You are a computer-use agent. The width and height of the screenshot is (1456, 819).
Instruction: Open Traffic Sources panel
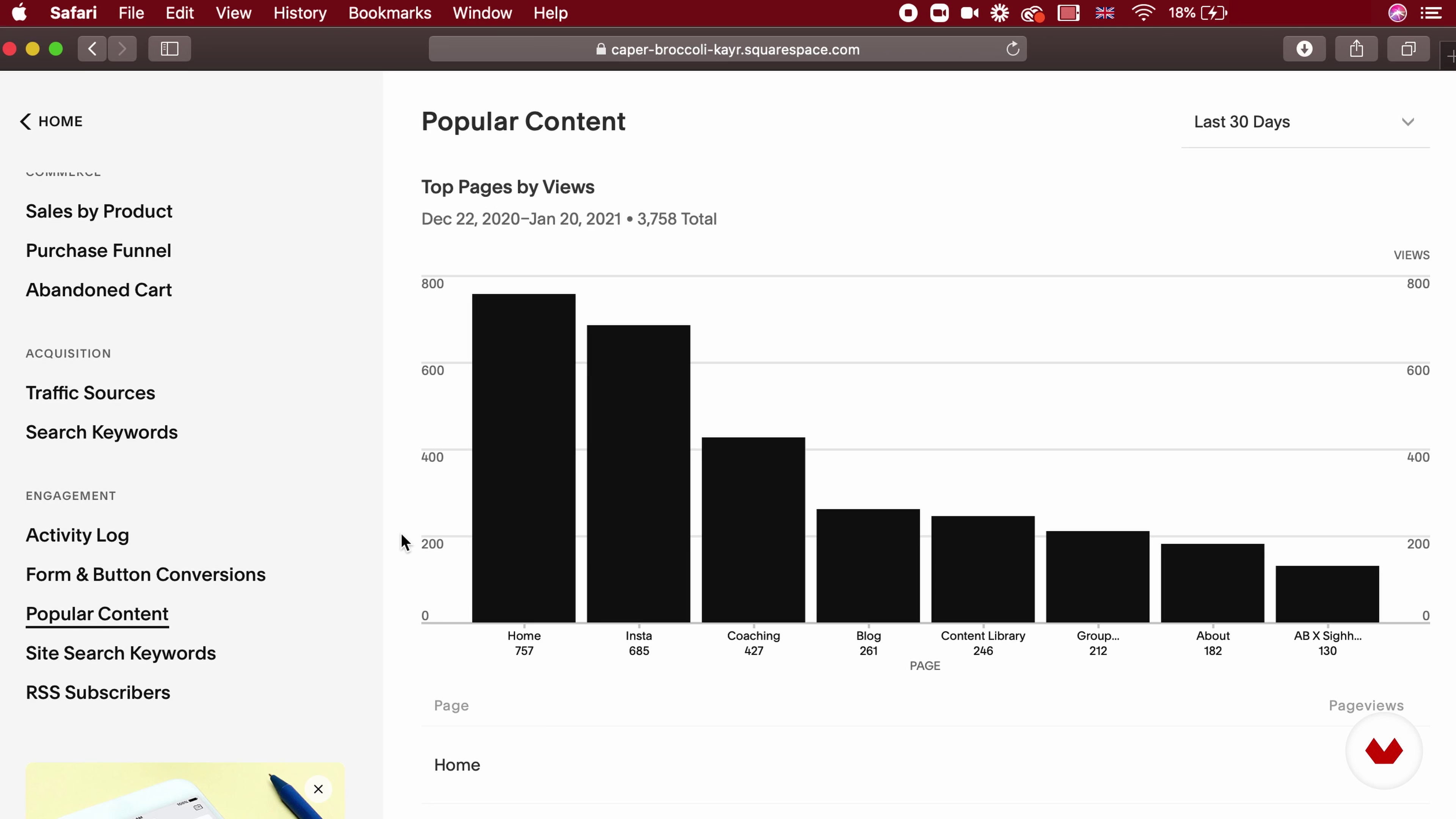pyautogui.click(x=91, y=393)
